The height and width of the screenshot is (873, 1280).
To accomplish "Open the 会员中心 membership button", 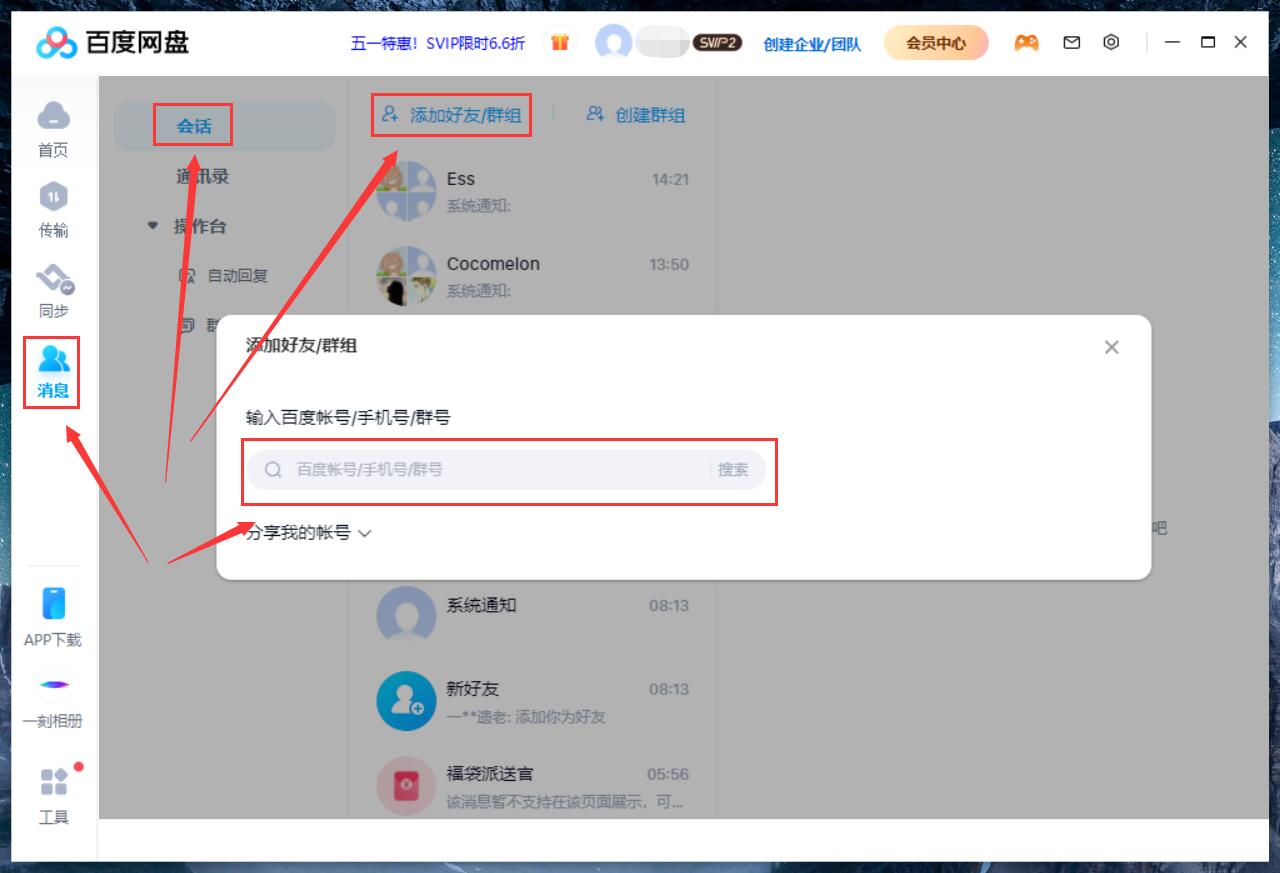I will click(x=934, y=42).
